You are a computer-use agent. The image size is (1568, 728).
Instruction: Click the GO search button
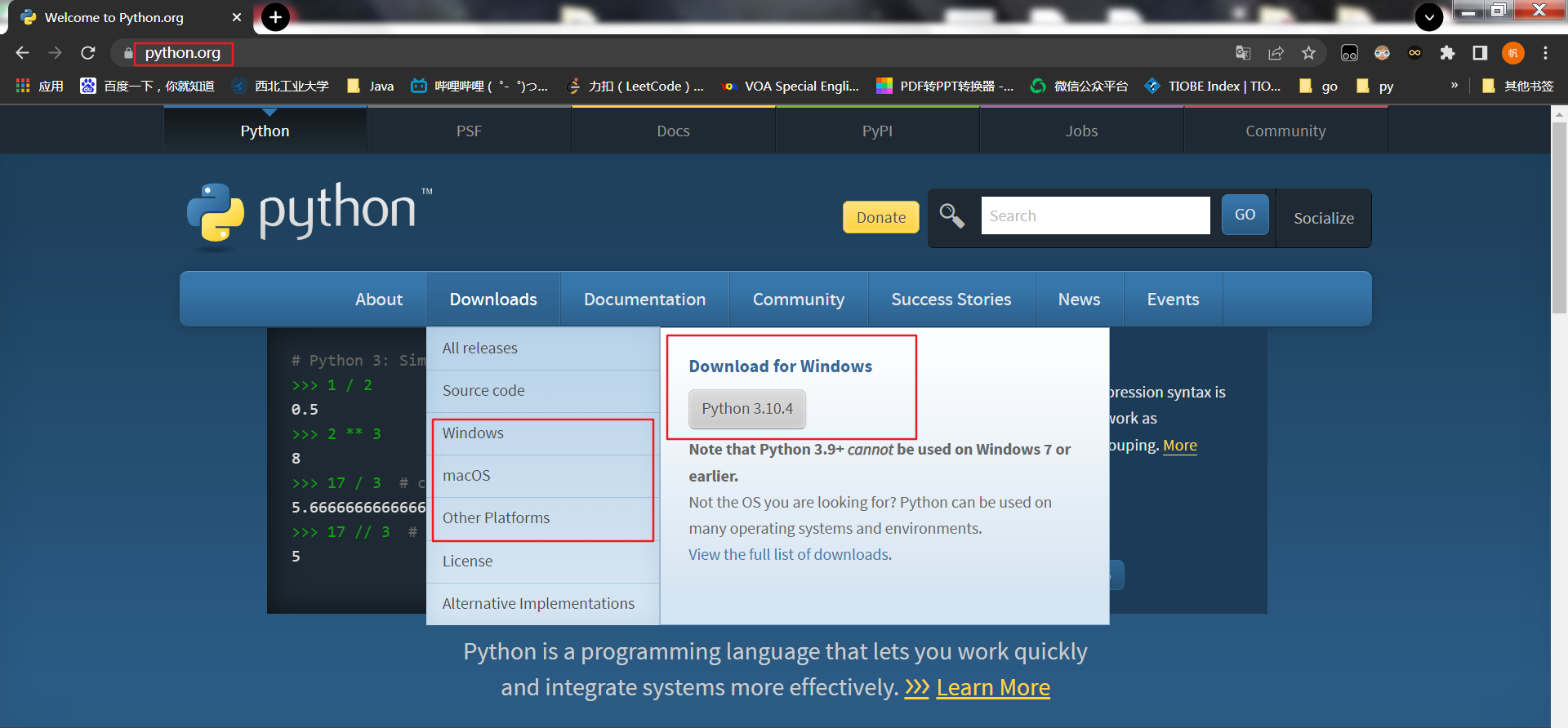coord(1245,215)
